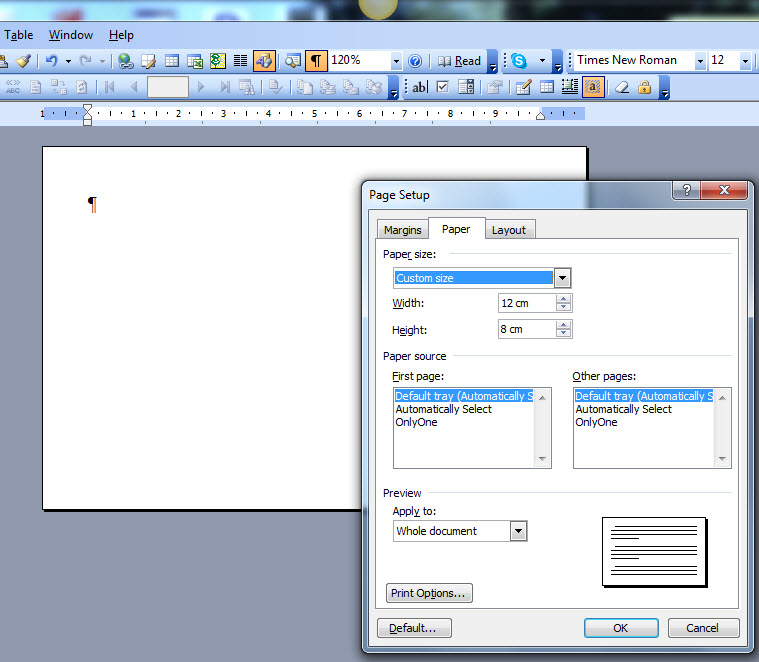Expand the Forms toolbar options
The width and height of the screenshot is (759, 662).
665,87
